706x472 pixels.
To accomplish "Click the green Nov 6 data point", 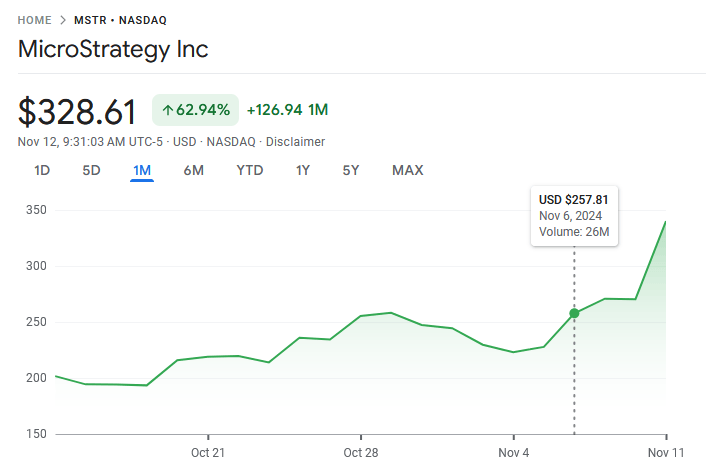I will pos(574,313).
